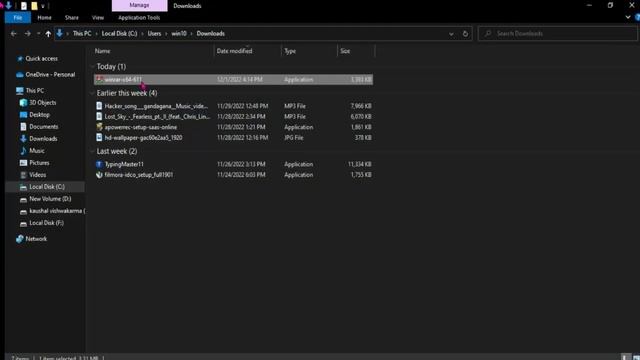Click the Search Downloads field
This screenshot has height=360, width=640.
(558, 34)
